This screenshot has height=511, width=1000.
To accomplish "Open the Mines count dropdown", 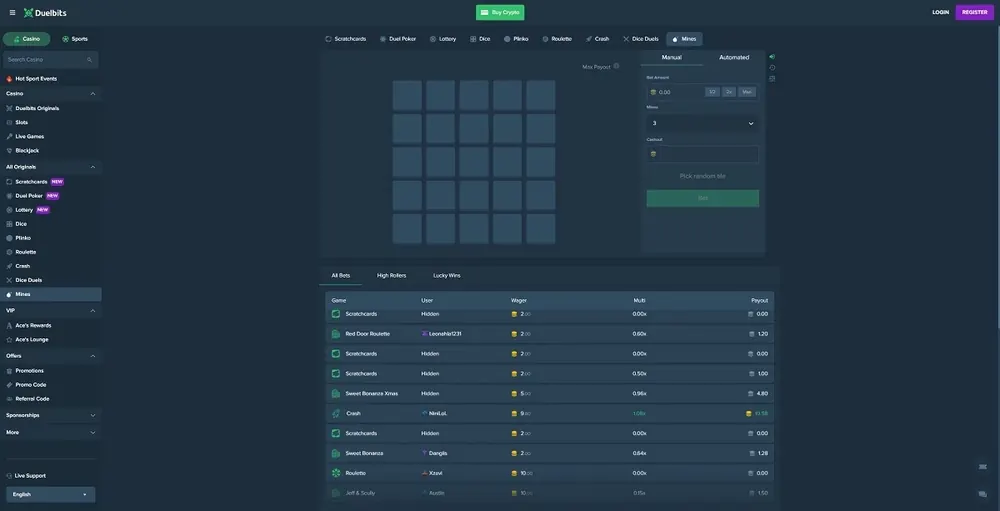I will click(x=703, y=123).
